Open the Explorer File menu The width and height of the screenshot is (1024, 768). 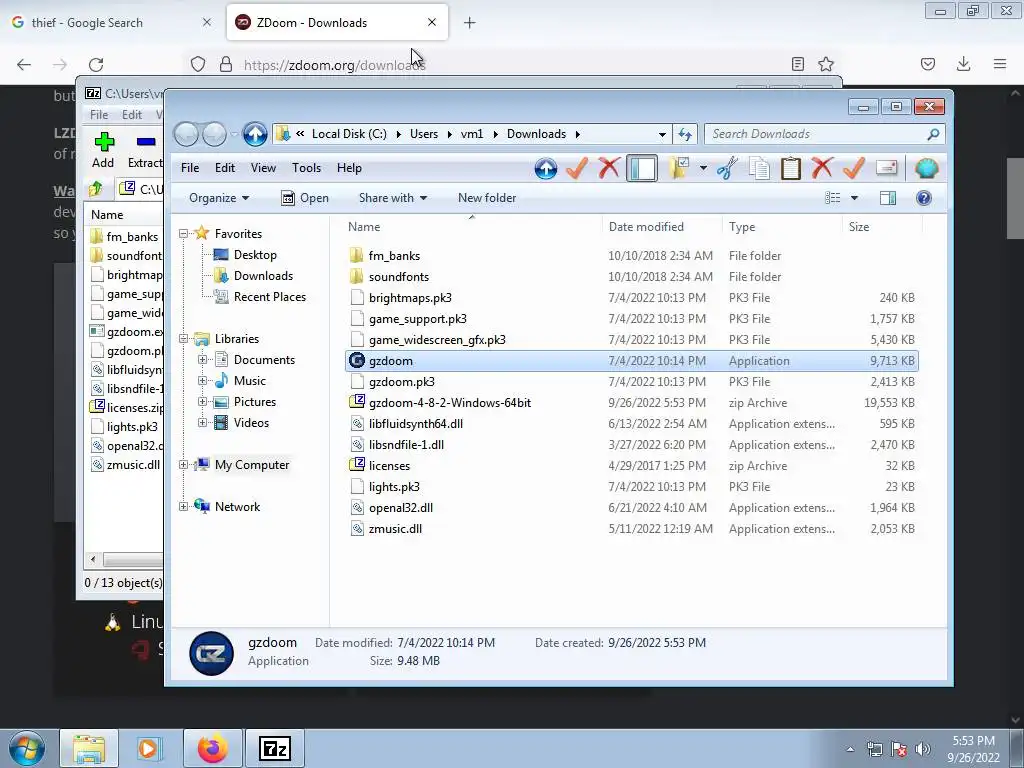pyautogui.click(x=190, y=168)
